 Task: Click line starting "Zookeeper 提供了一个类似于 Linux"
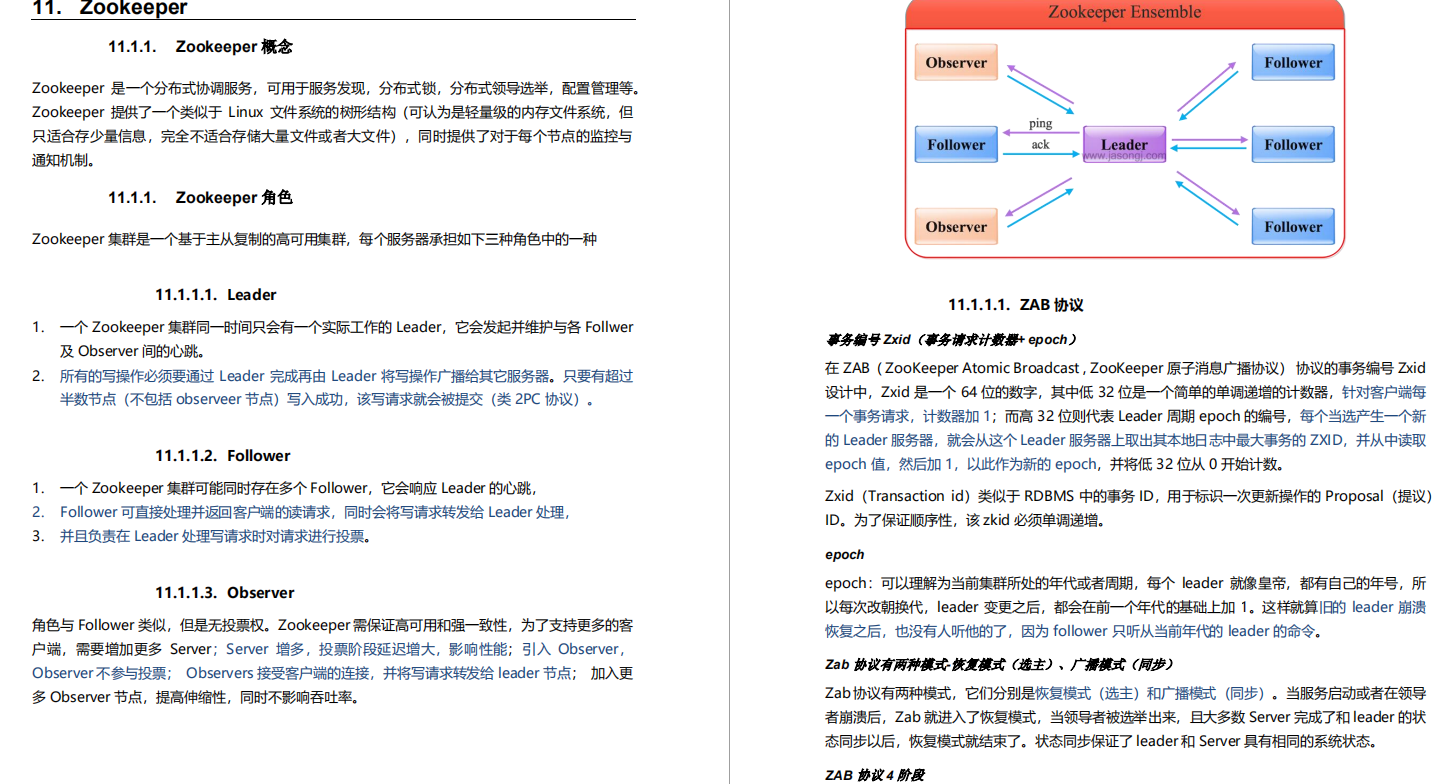(333, 112)
